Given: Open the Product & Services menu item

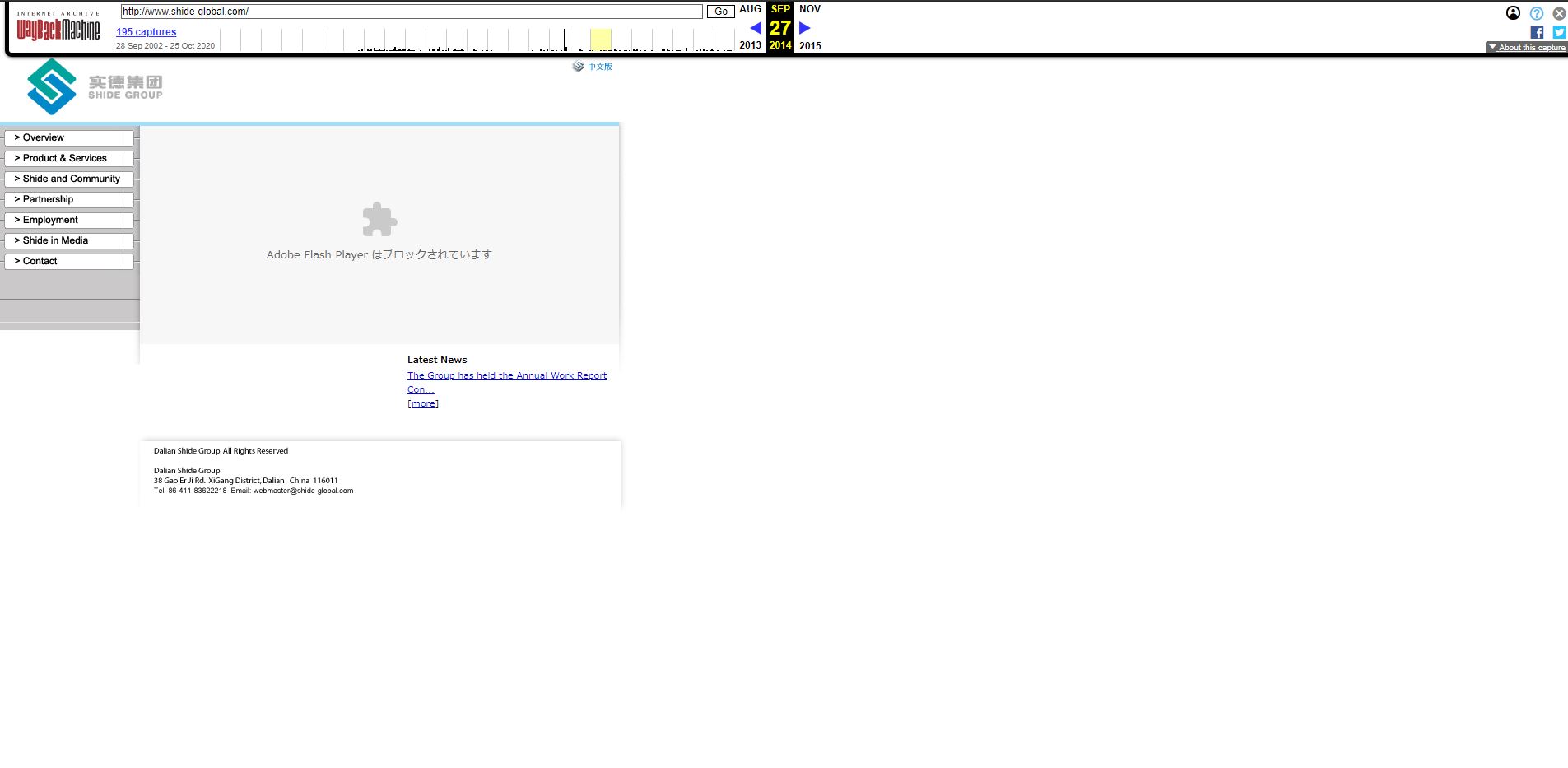Looking at the screenshot, I should [x=68, y=158].
